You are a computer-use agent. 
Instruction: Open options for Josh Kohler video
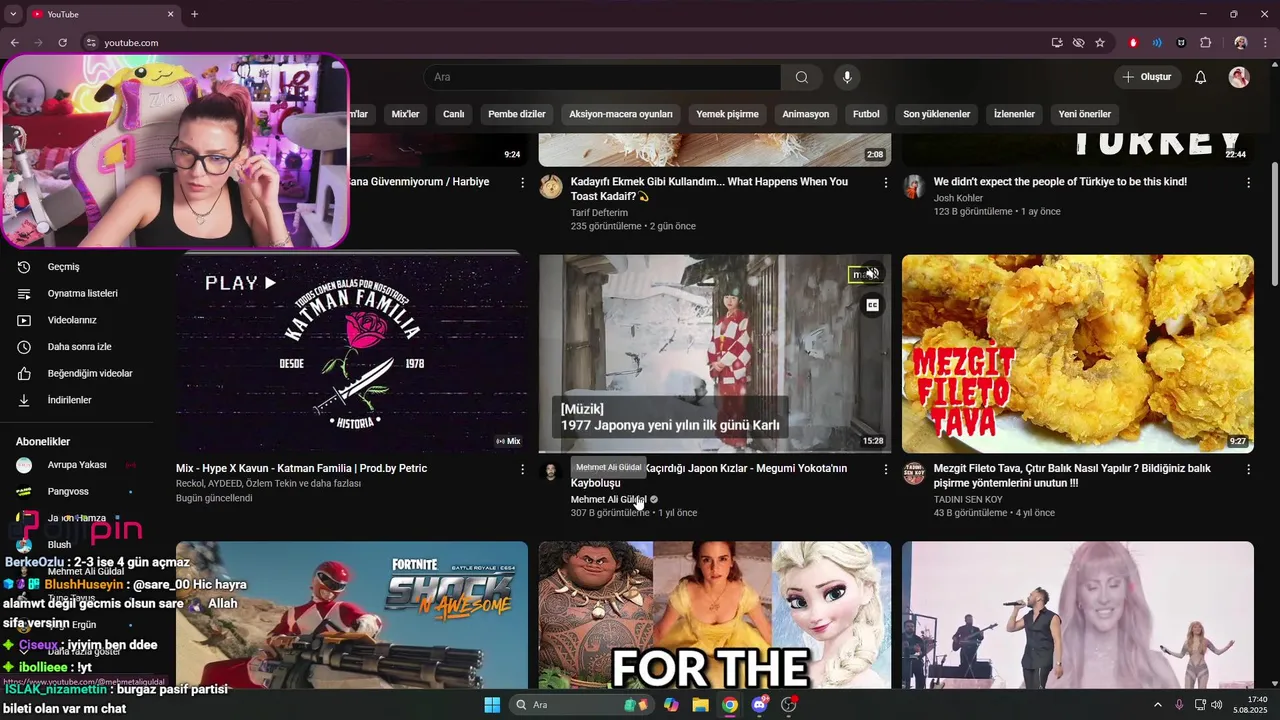1248,183
